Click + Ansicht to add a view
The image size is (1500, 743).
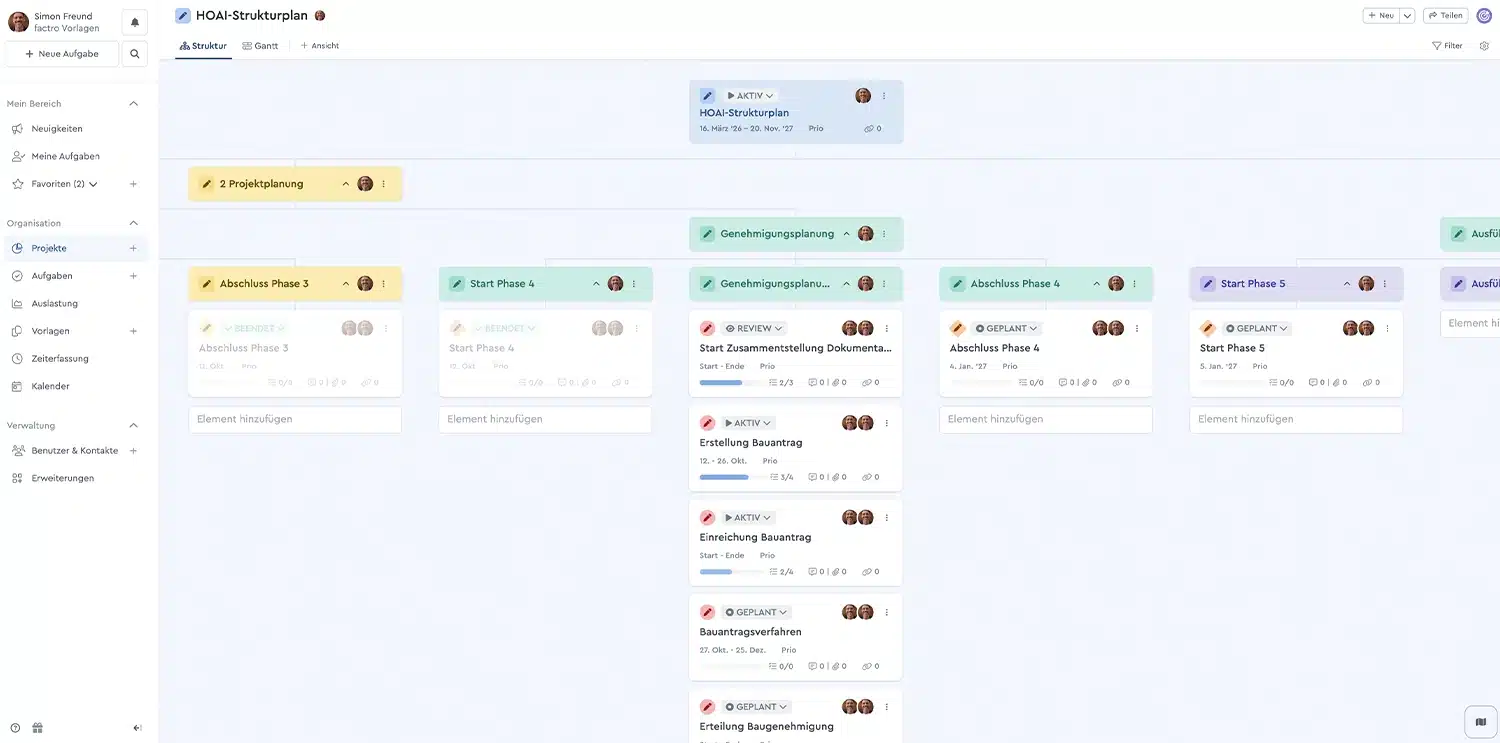[x=318, y=45]
